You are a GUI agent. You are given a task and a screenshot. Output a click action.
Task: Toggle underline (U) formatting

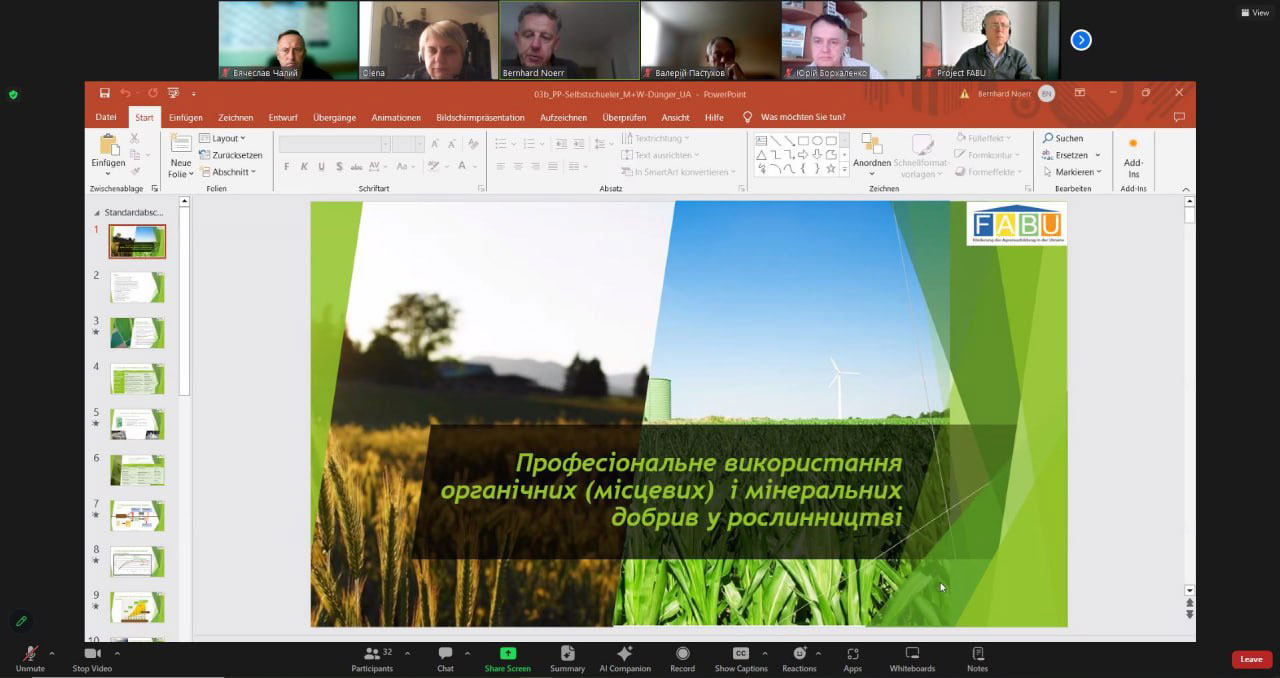coord(321,167)
